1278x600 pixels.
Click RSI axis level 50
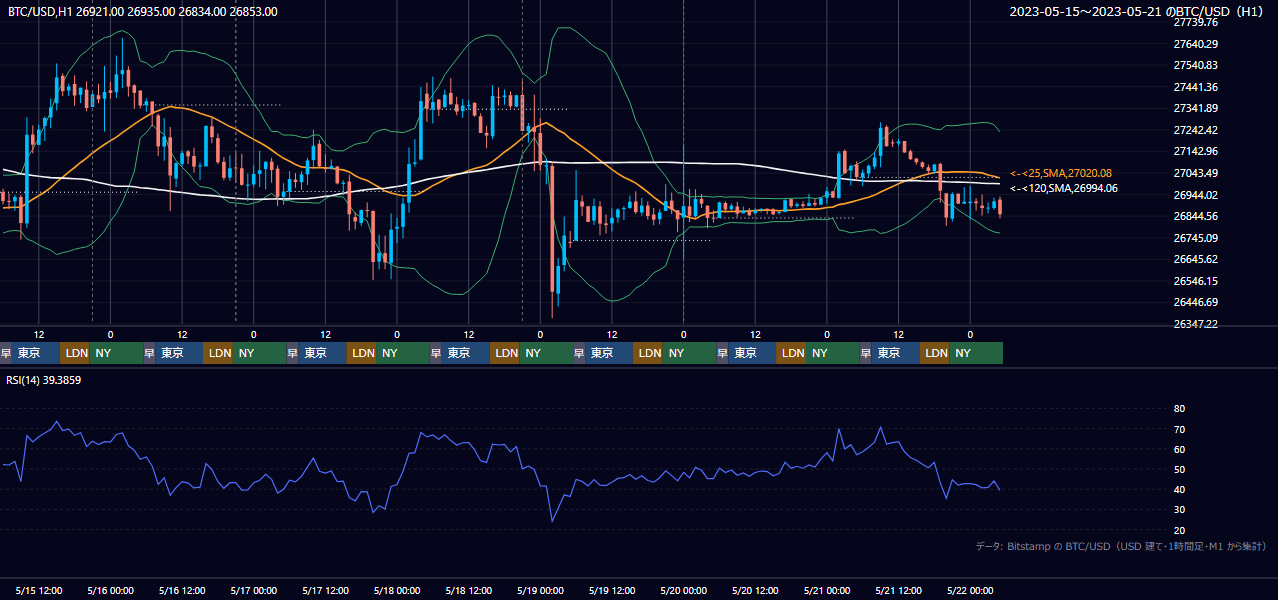tap(1179, 469)
